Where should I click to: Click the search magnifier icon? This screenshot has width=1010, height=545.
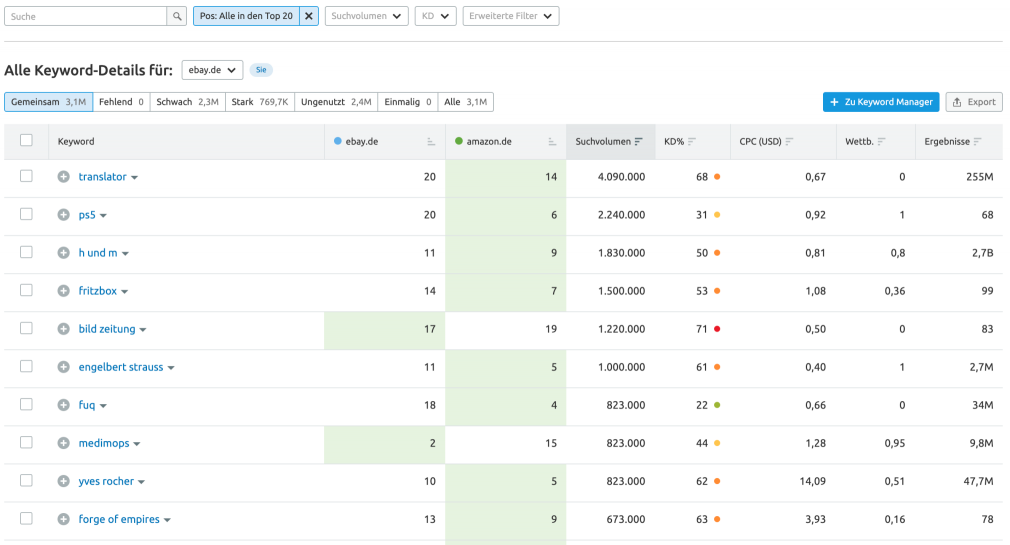pyautogui.click(x=176, y=16)
